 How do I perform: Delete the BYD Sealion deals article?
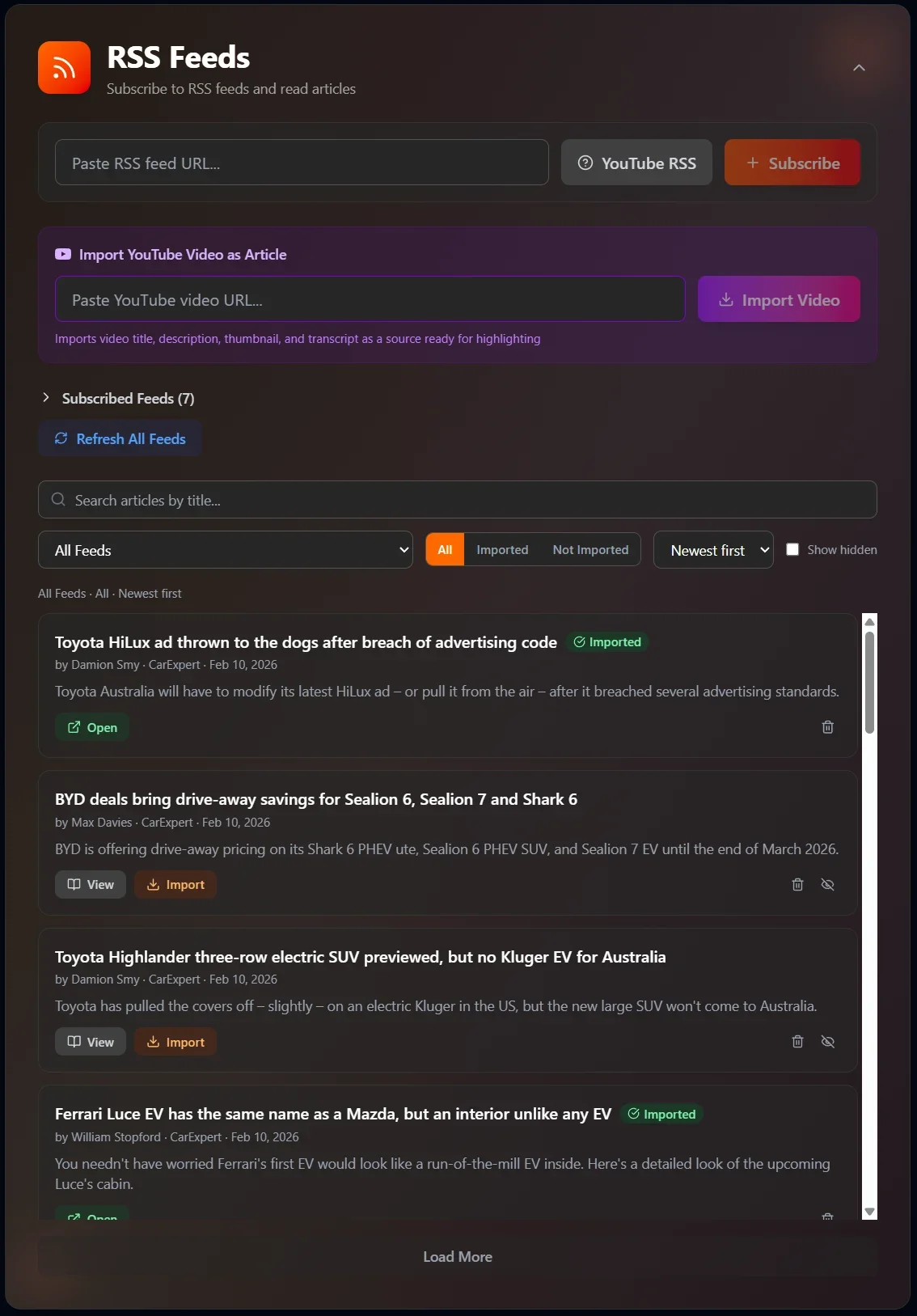798,884
